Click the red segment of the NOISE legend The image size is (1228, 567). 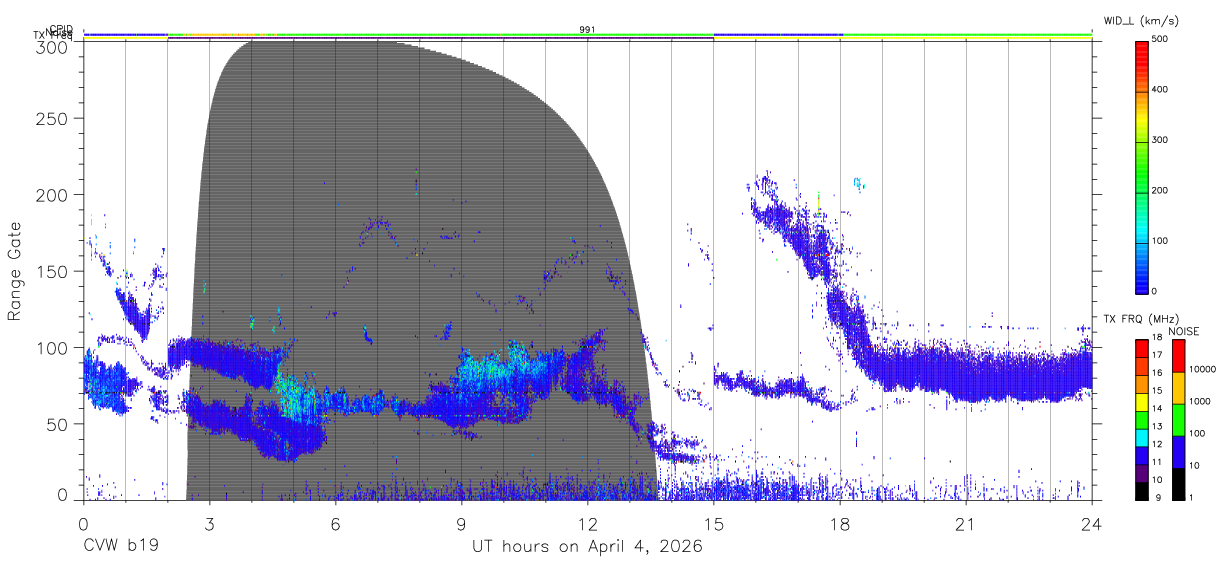pos(1177,356)
